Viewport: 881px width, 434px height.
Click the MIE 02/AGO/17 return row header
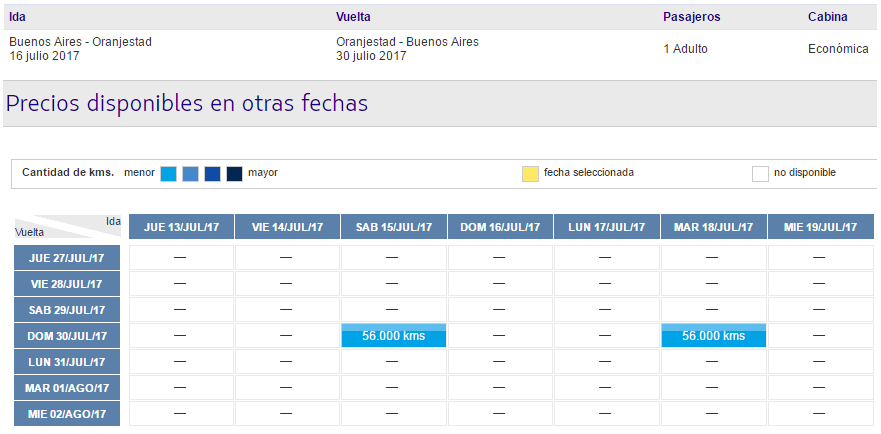[x=67, y=414]
